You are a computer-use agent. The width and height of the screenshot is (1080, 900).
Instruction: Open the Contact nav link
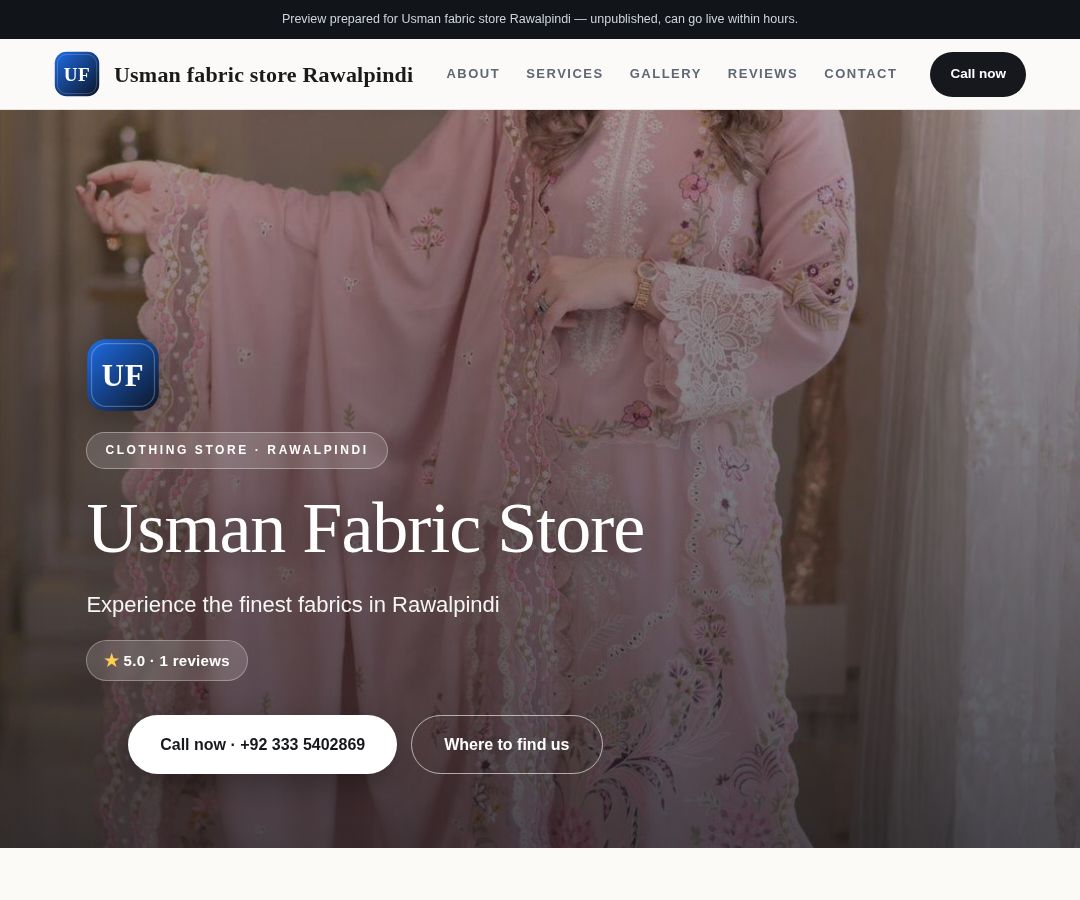tap(860, 74)
